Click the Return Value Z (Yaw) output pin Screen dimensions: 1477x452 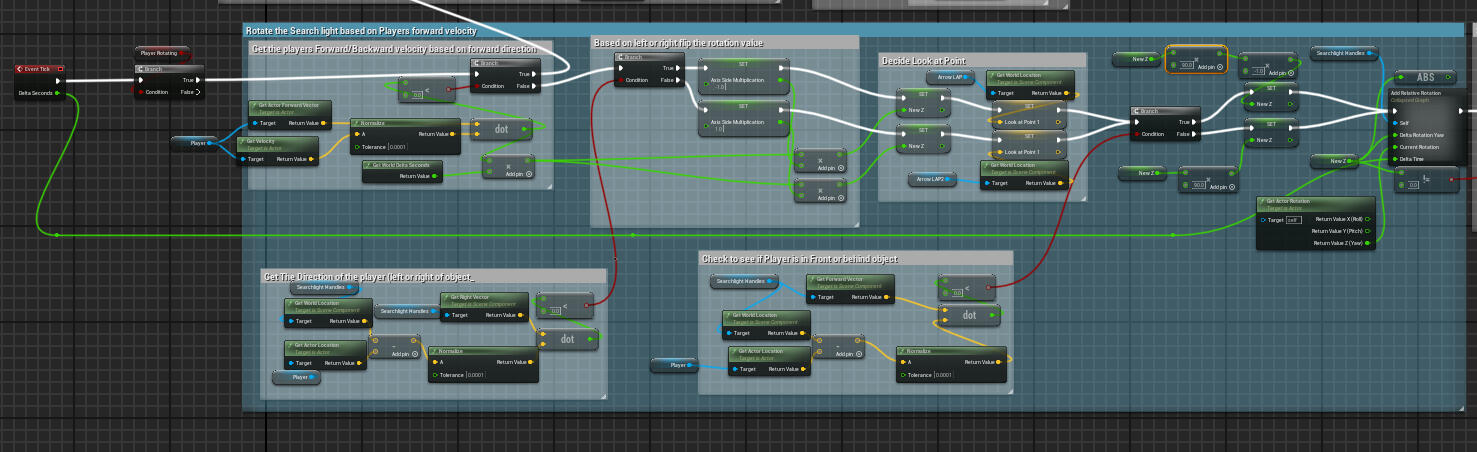(1368, 243)
